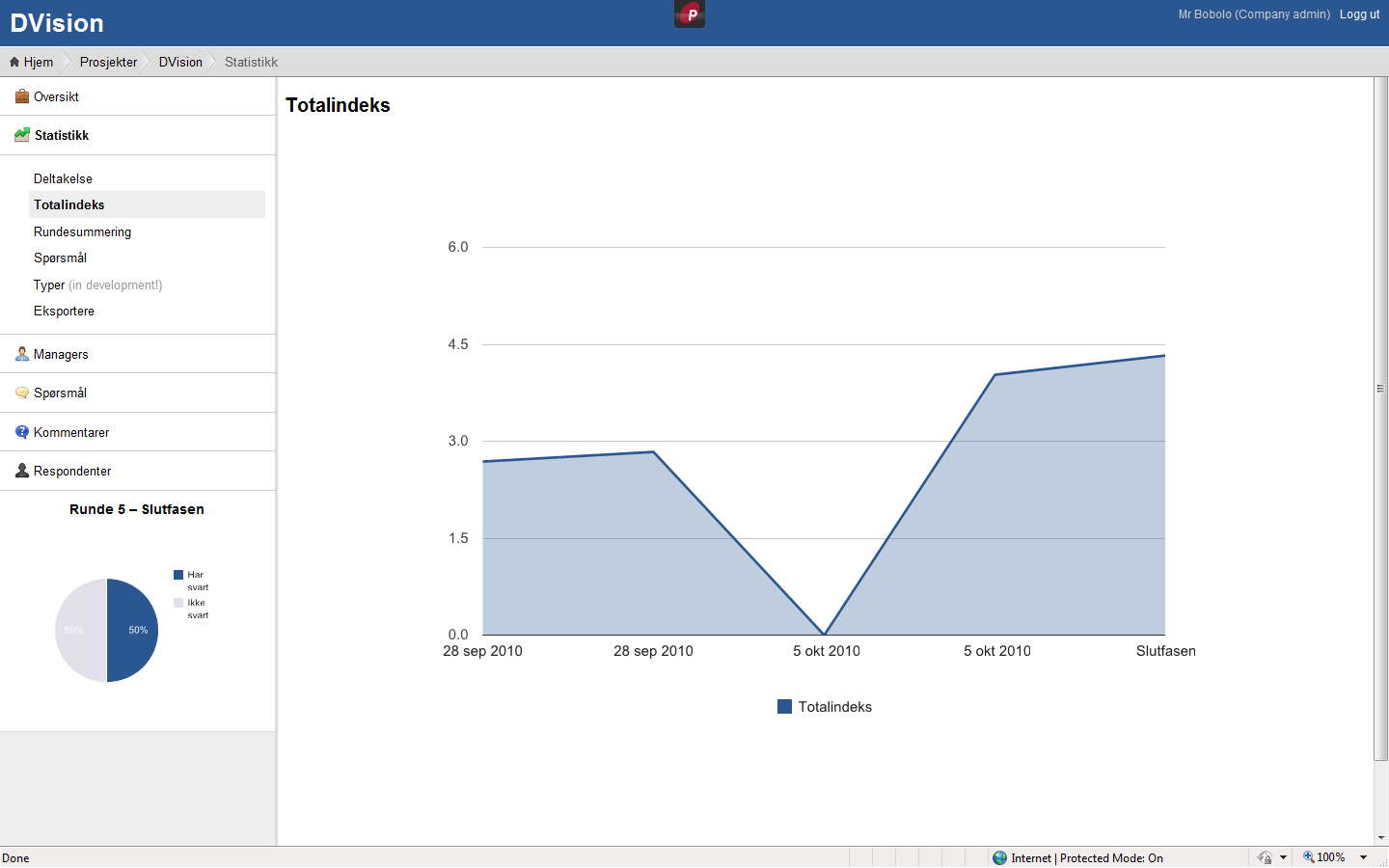Click the 100% zoom level text
Image resolution: width=1389 pixels, height=868 pixels.
[x=1331, y=857]
